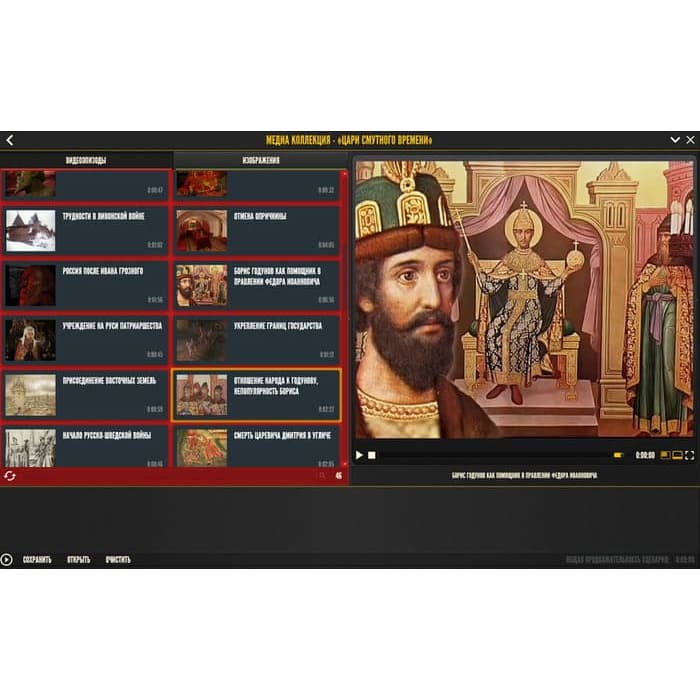Image resolution: width=700 pixels, height=700 pixels.
Task: Open search with the magnifier icon
Action: (x=322, y=476)
